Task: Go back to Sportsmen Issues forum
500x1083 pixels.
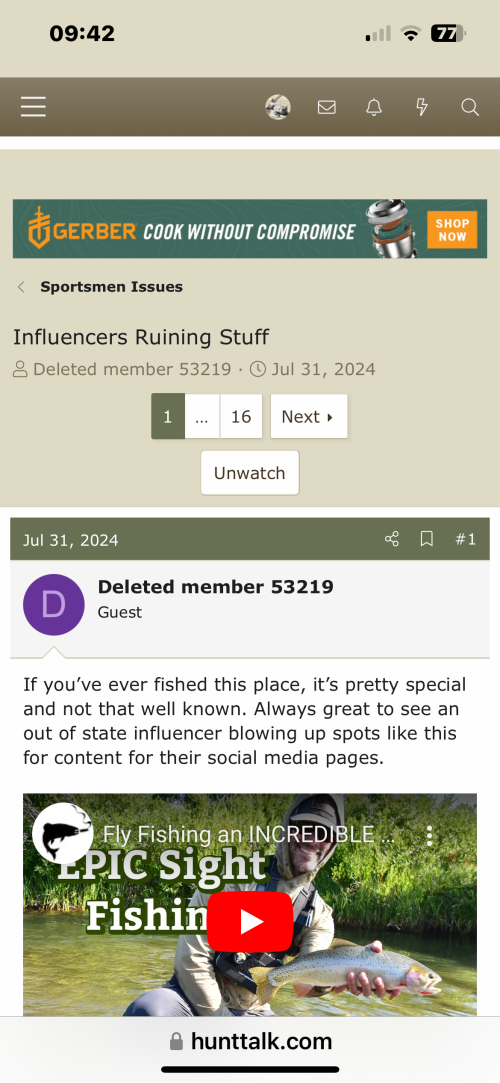Action: click(111, 287)
